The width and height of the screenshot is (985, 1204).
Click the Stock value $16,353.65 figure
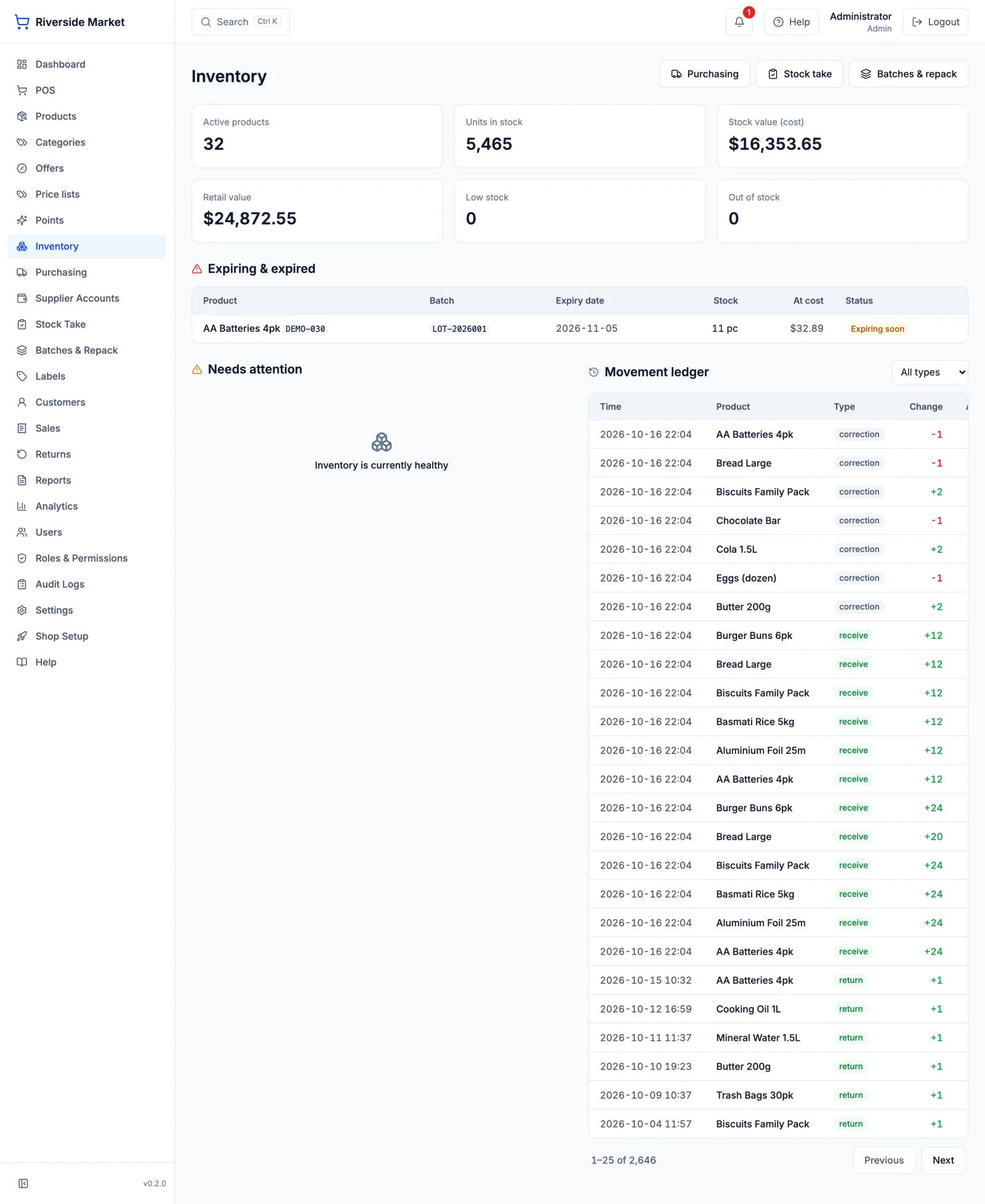click(774, 144)
